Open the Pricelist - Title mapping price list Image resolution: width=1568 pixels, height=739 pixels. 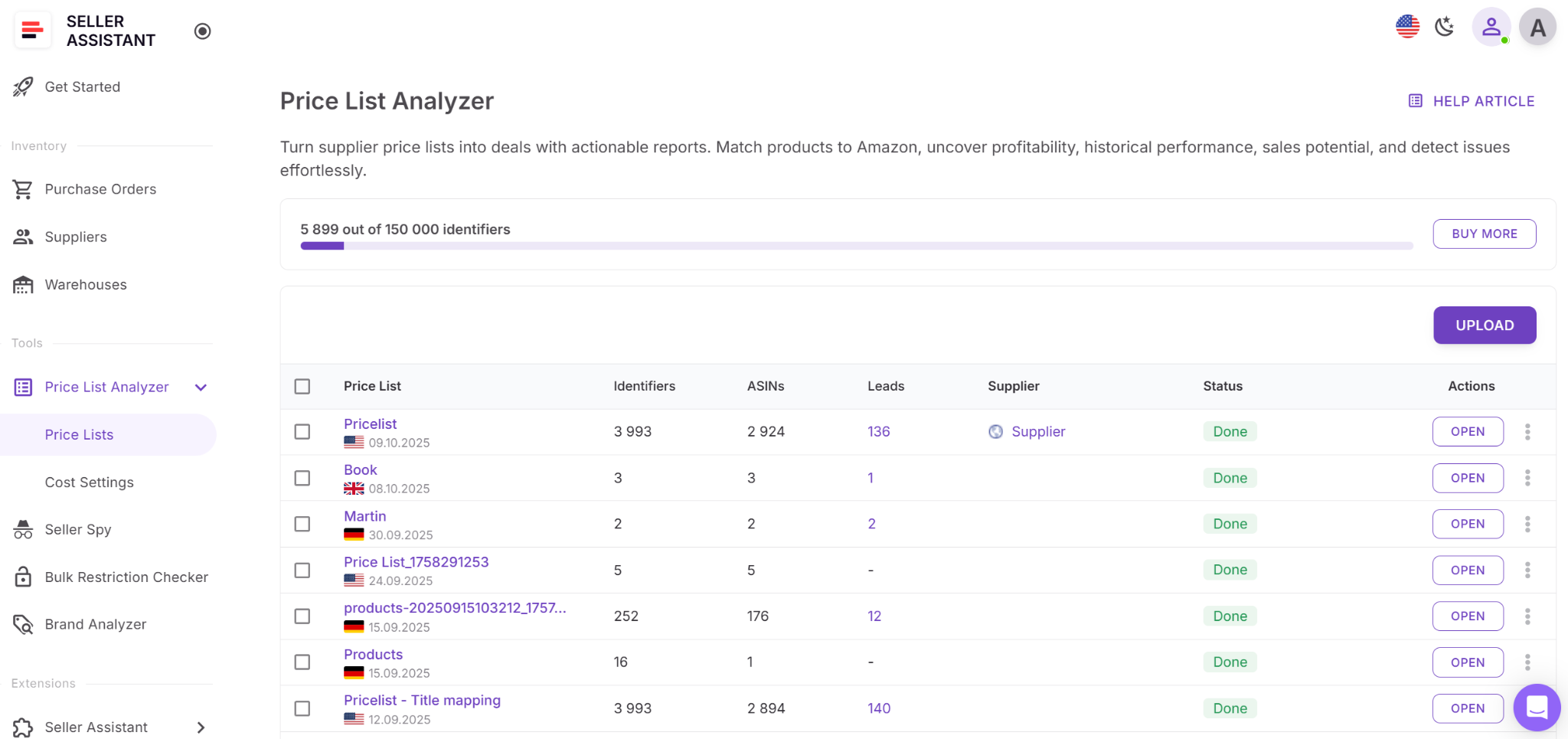click(422, 700)
